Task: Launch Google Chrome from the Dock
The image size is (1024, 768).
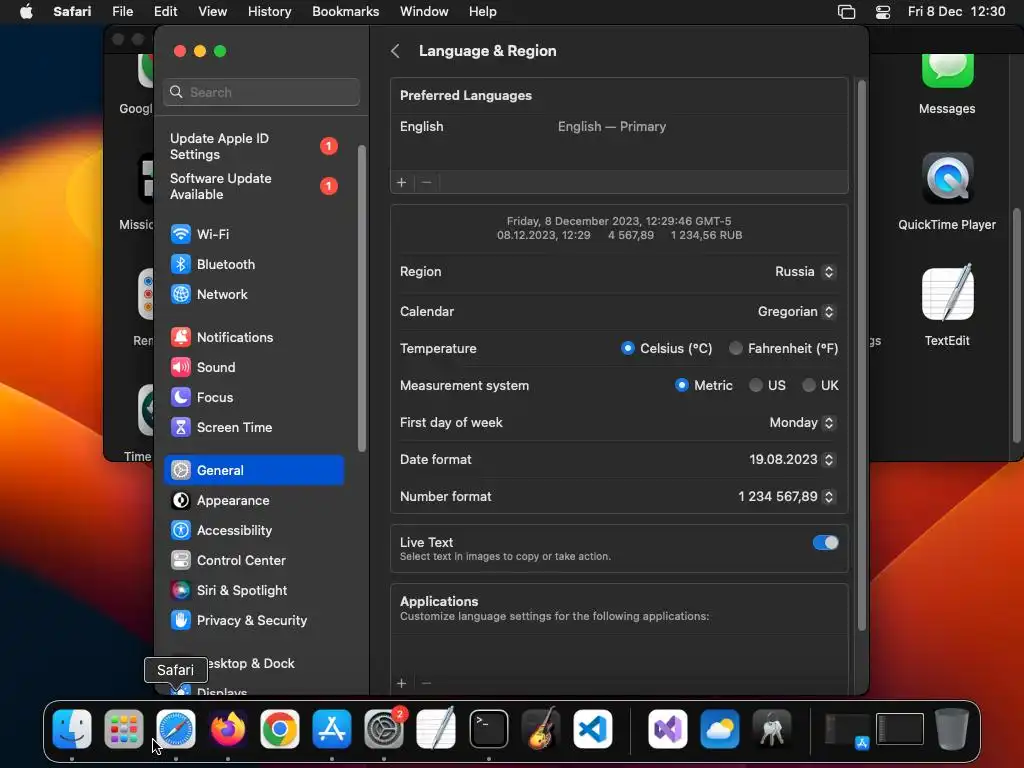Action: [280, 728]
